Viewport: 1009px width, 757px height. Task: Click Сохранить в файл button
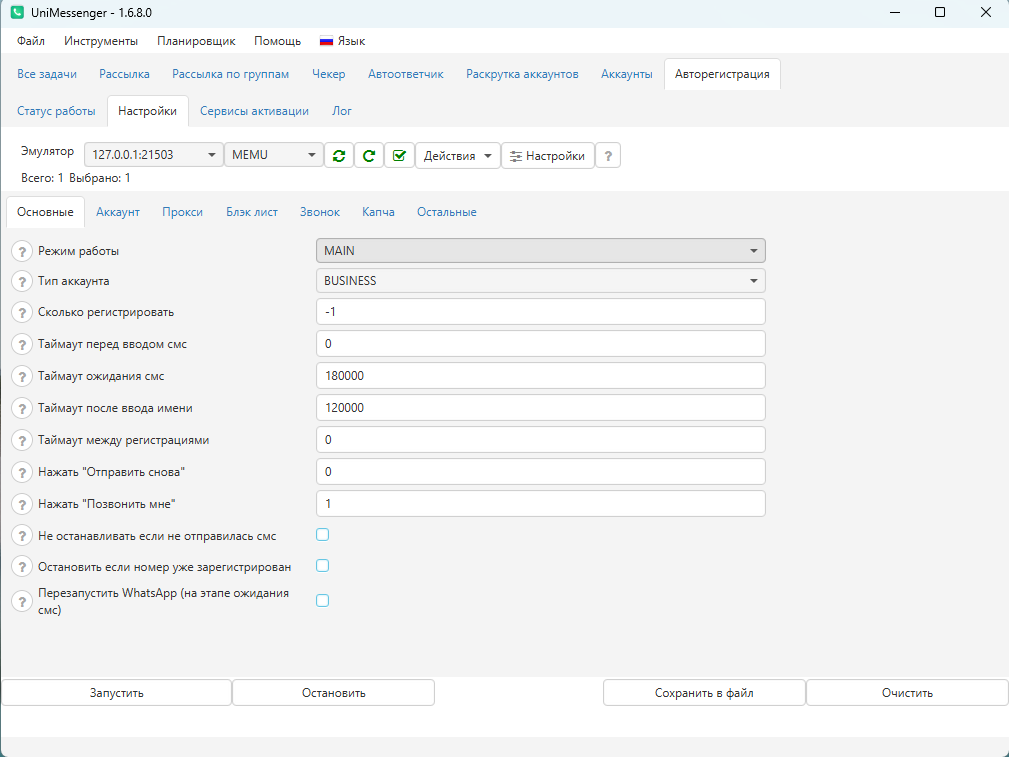(x=704, y=693)
